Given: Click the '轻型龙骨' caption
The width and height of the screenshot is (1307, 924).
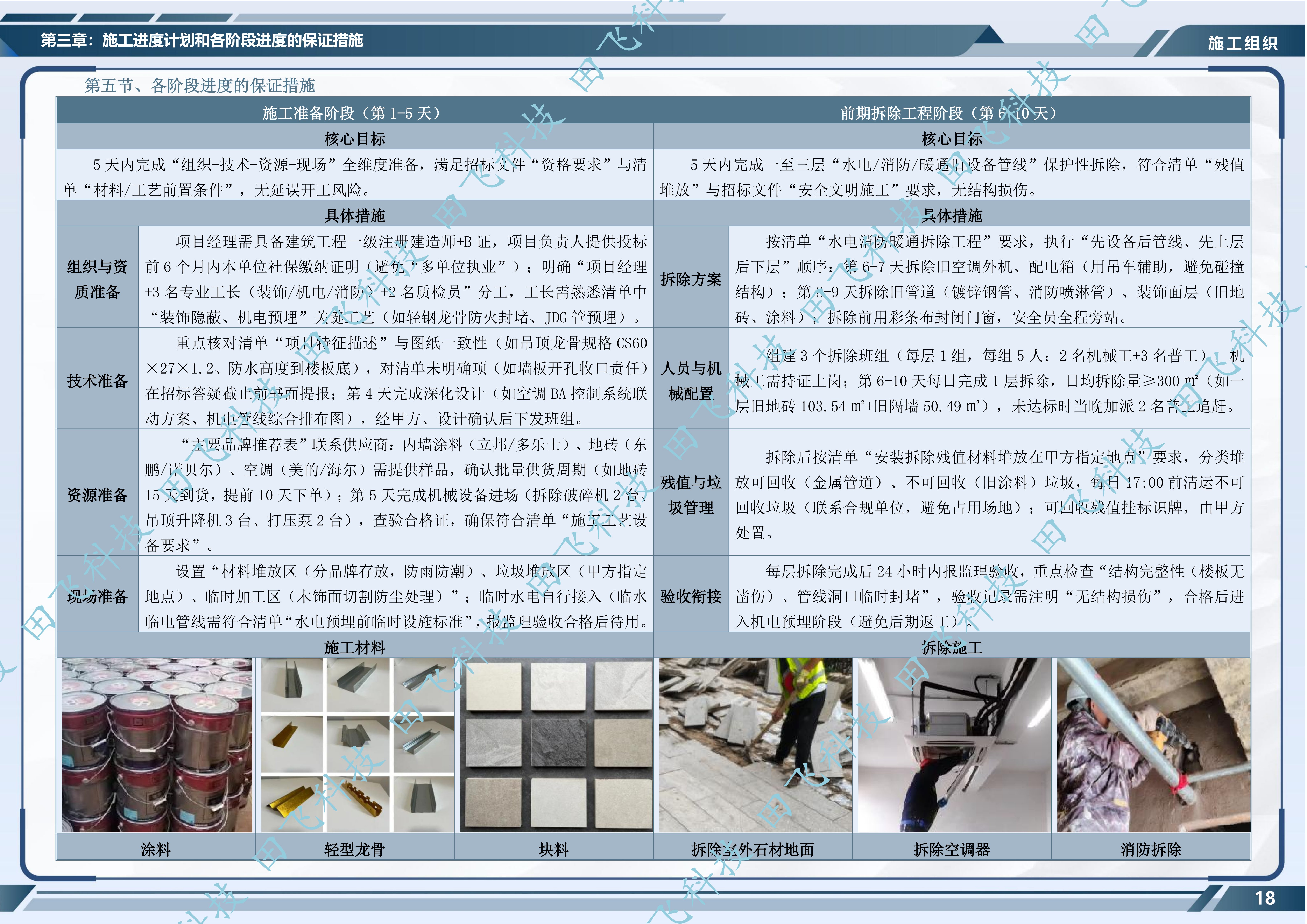Looking at the screenshot, I should (355, 850).
